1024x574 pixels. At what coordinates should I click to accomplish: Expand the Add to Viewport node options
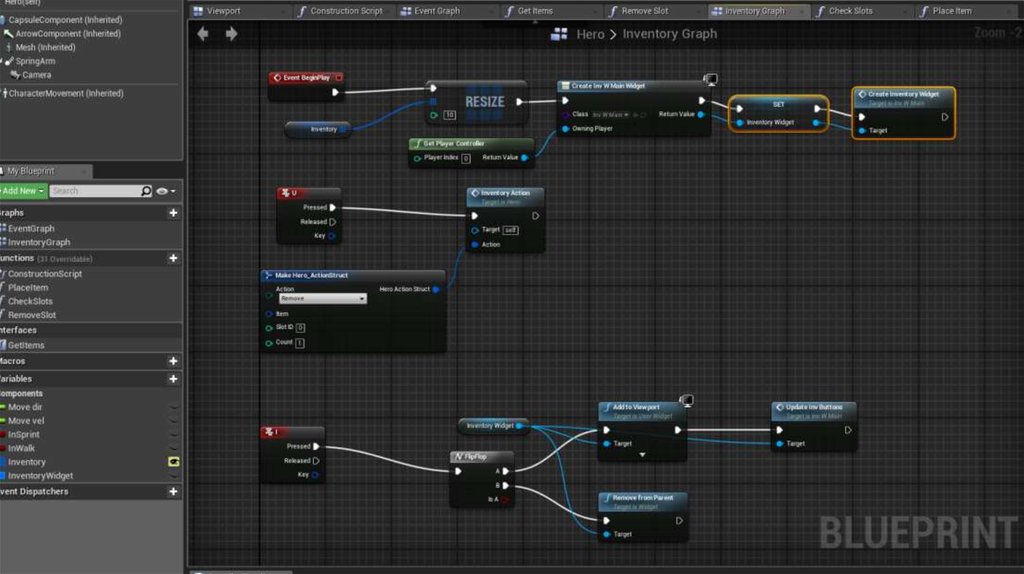point(642,455)
